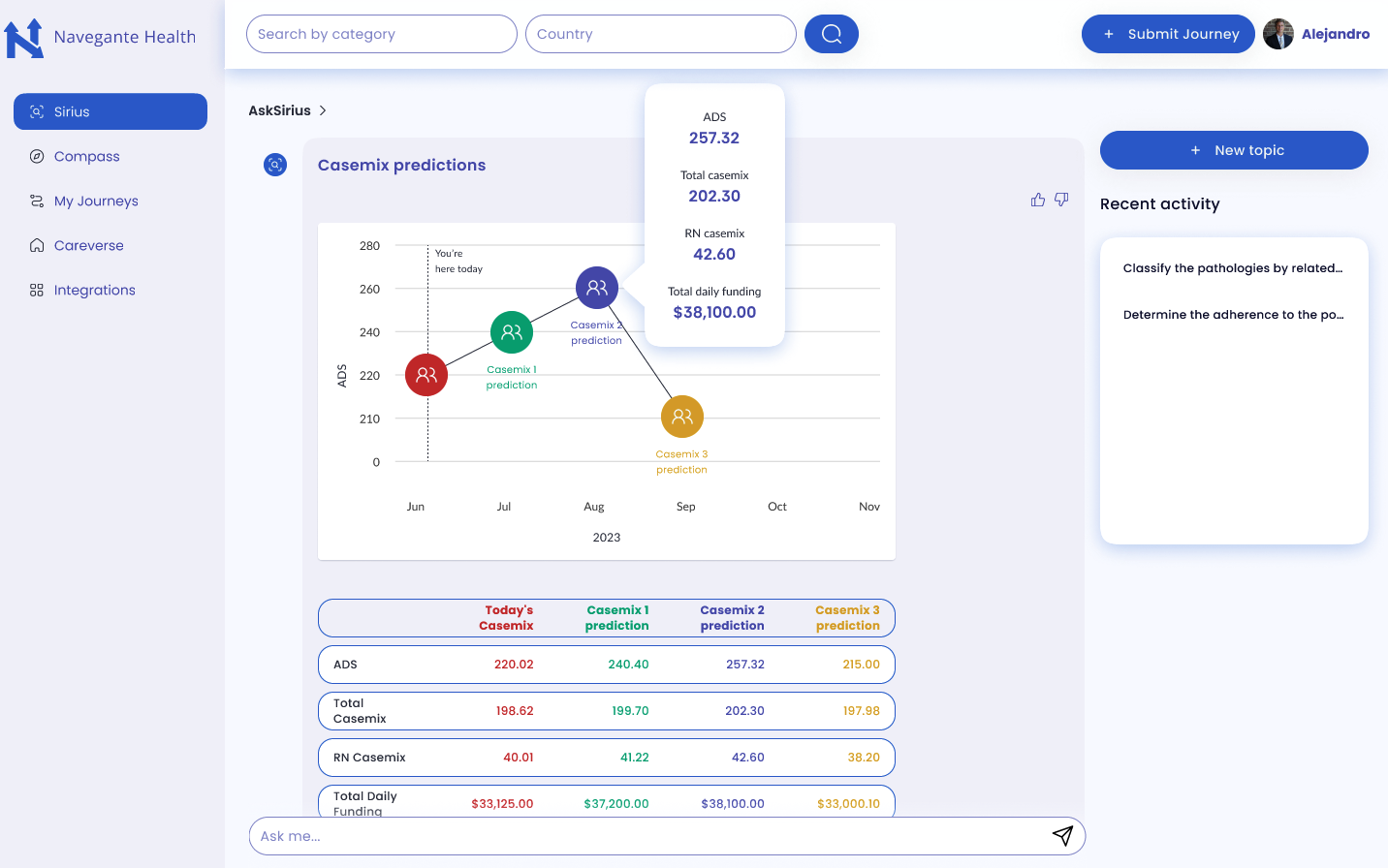
Task: Click the Total Casemix value 197.98
Action: pos(862,711)
